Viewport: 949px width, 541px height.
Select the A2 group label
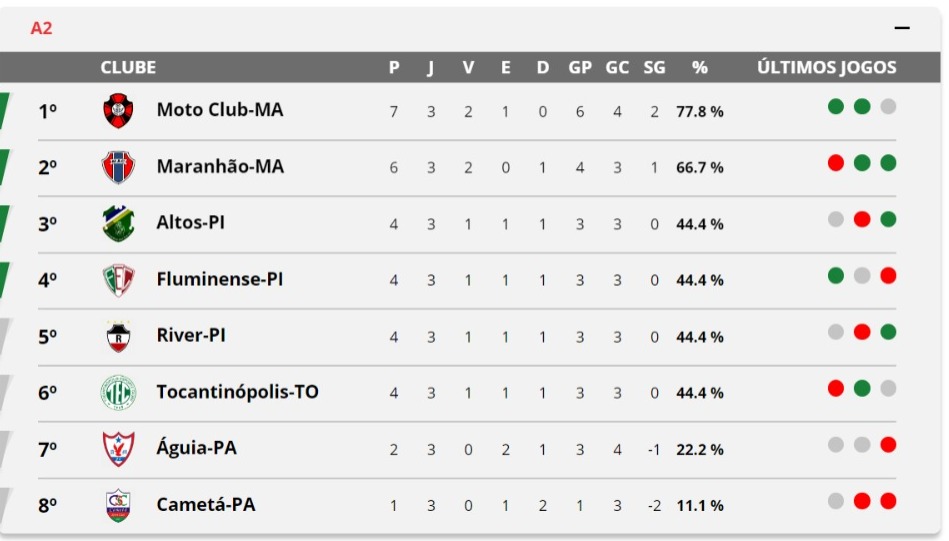[x=41, y=28]
